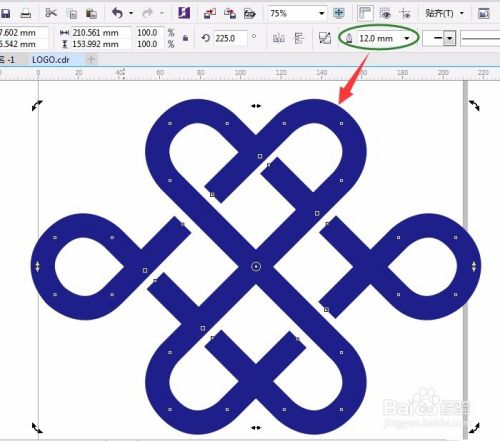Click the top-left rotation handle
The image size is (500, 441).
37,105
